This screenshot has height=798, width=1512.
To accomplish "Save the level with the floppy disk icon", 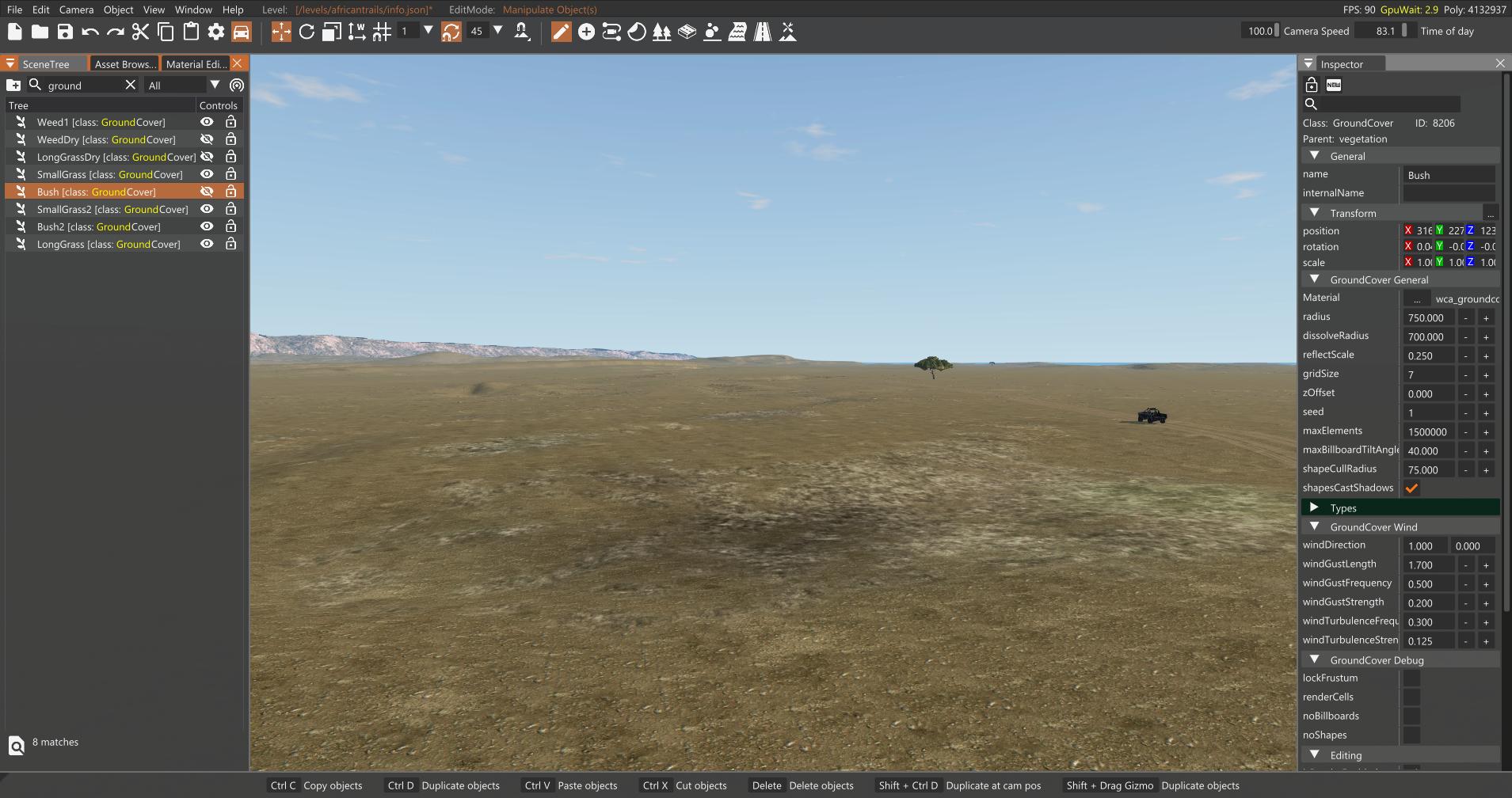I will [x=65, y=32].
